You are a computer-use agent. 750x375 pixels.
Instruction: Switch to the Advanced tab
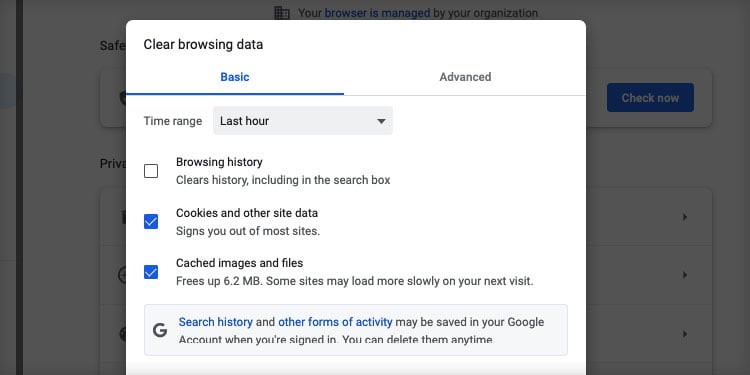(x=465, y=77)
